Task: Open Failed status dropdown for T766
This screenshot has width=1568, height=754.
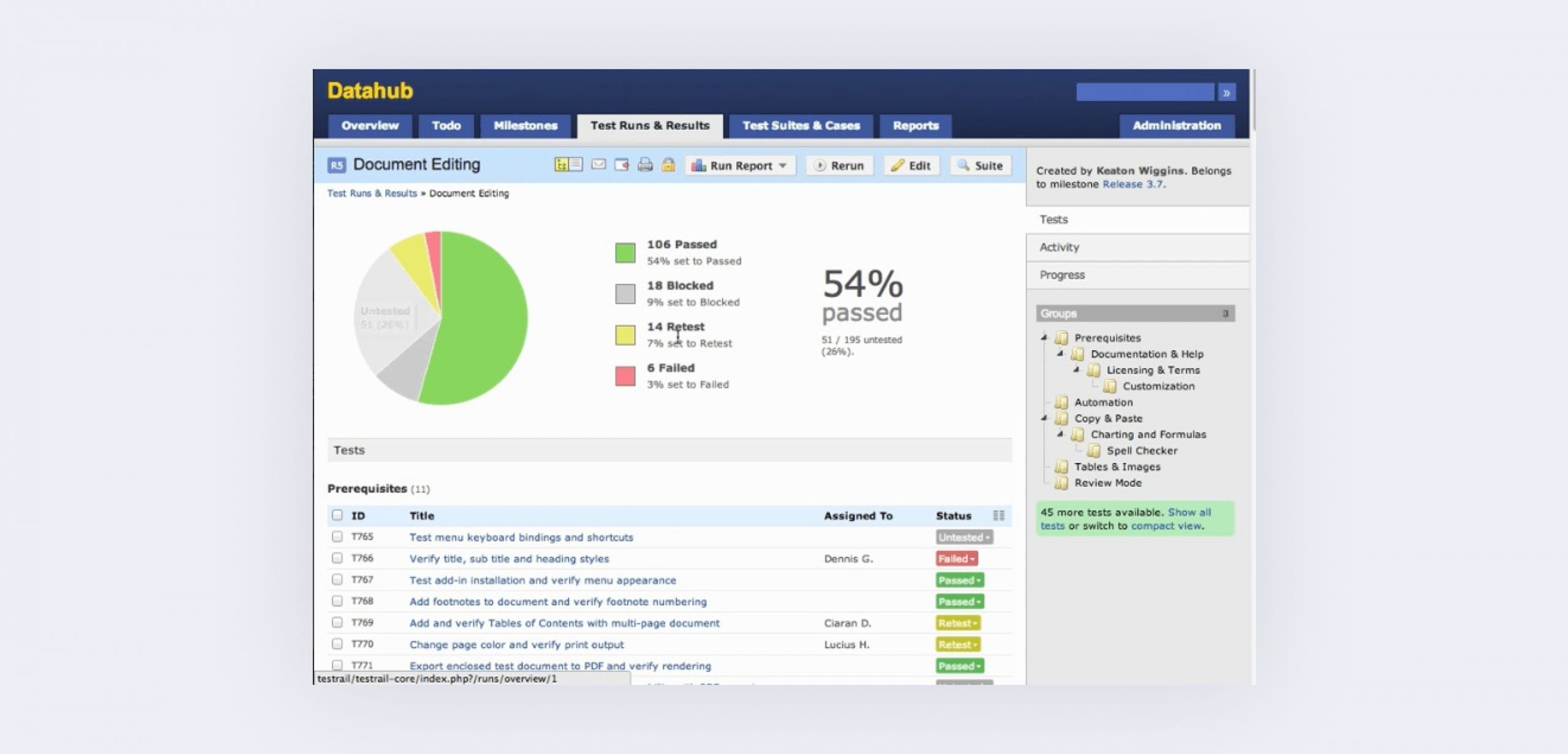Action: pyautogui.click(x=956, y=559)
